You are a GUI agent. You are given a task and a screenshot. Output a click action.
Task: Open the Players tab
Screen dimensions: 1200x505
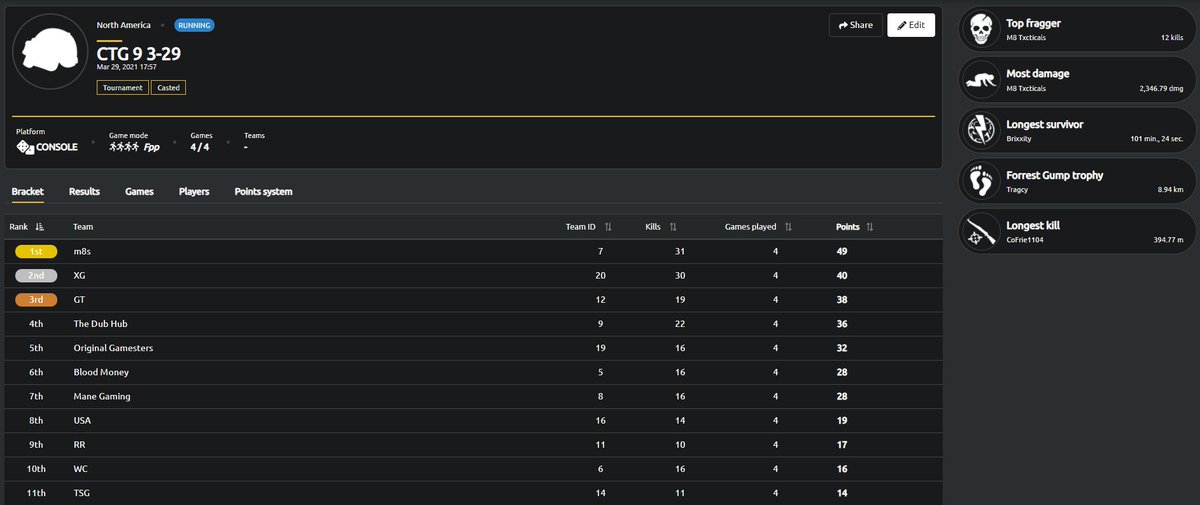(x=194, y=191)
